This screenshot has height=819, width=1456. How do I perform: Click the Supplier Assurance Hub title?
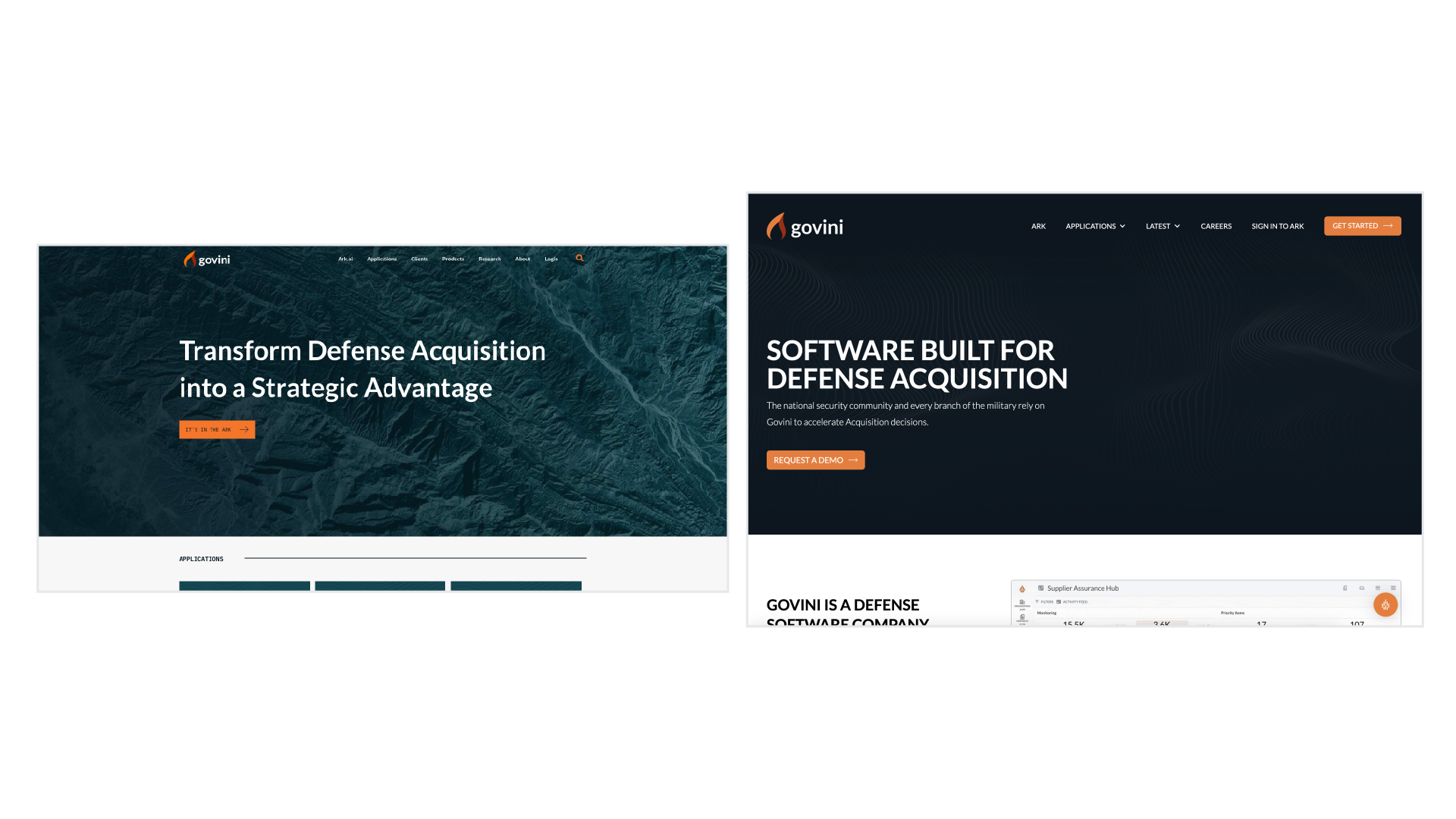pos(1083,588)
